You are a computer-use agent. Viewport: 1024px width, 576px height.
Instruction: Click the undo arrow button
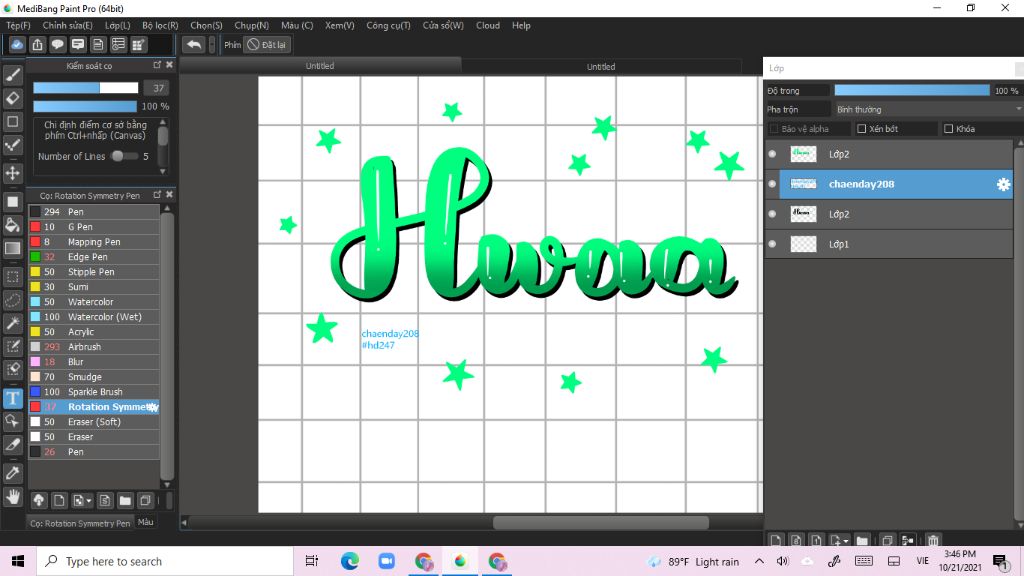[193, 44]
